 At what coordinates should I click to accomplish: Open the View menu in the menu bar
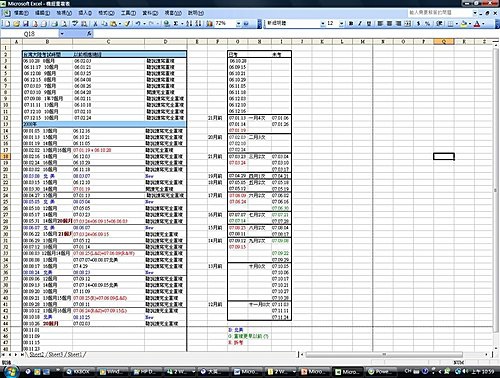[64, 13]
